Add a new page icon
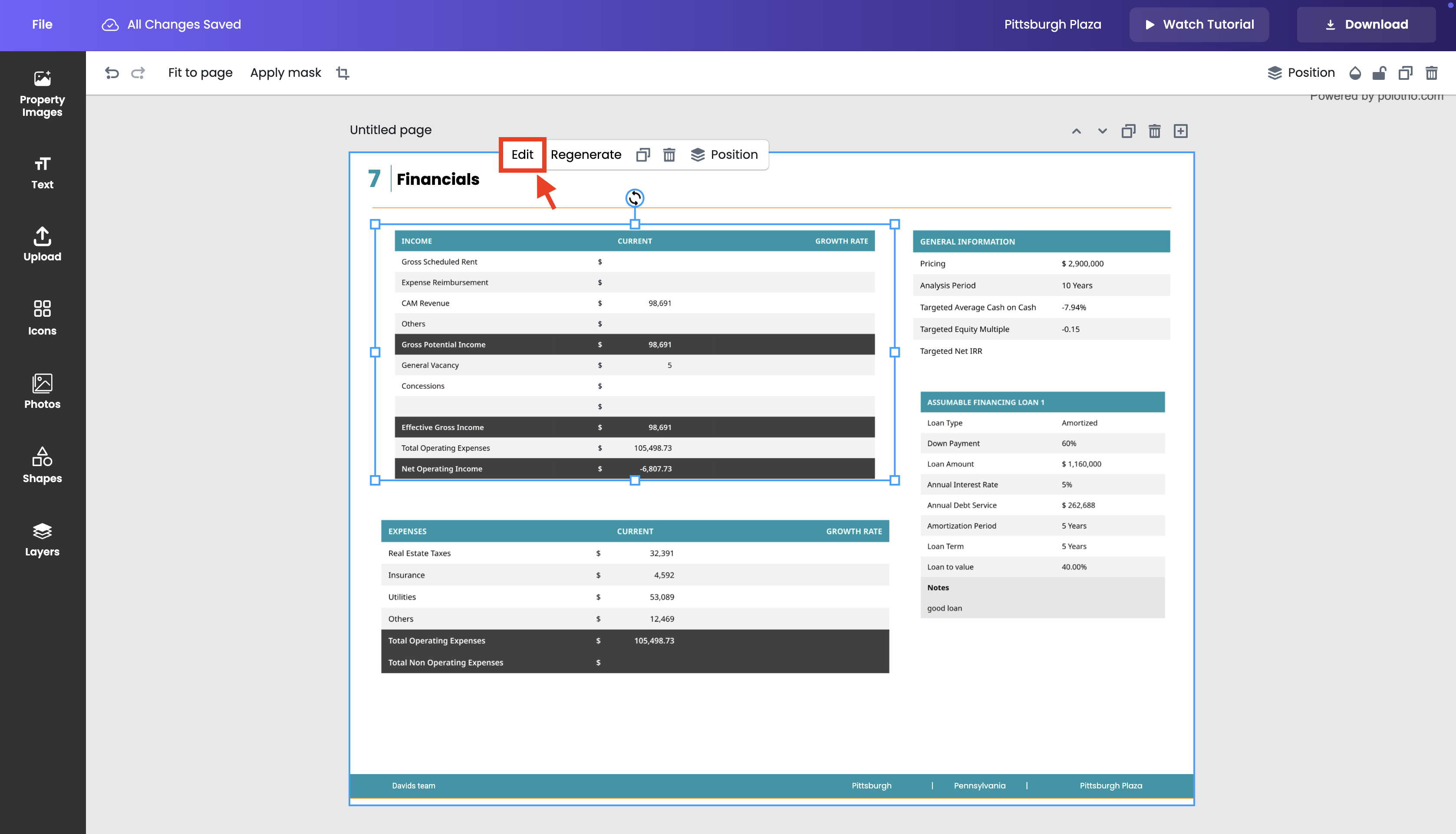The image size is (1456, 834). pyautogui.click(x=1181, y=131)
